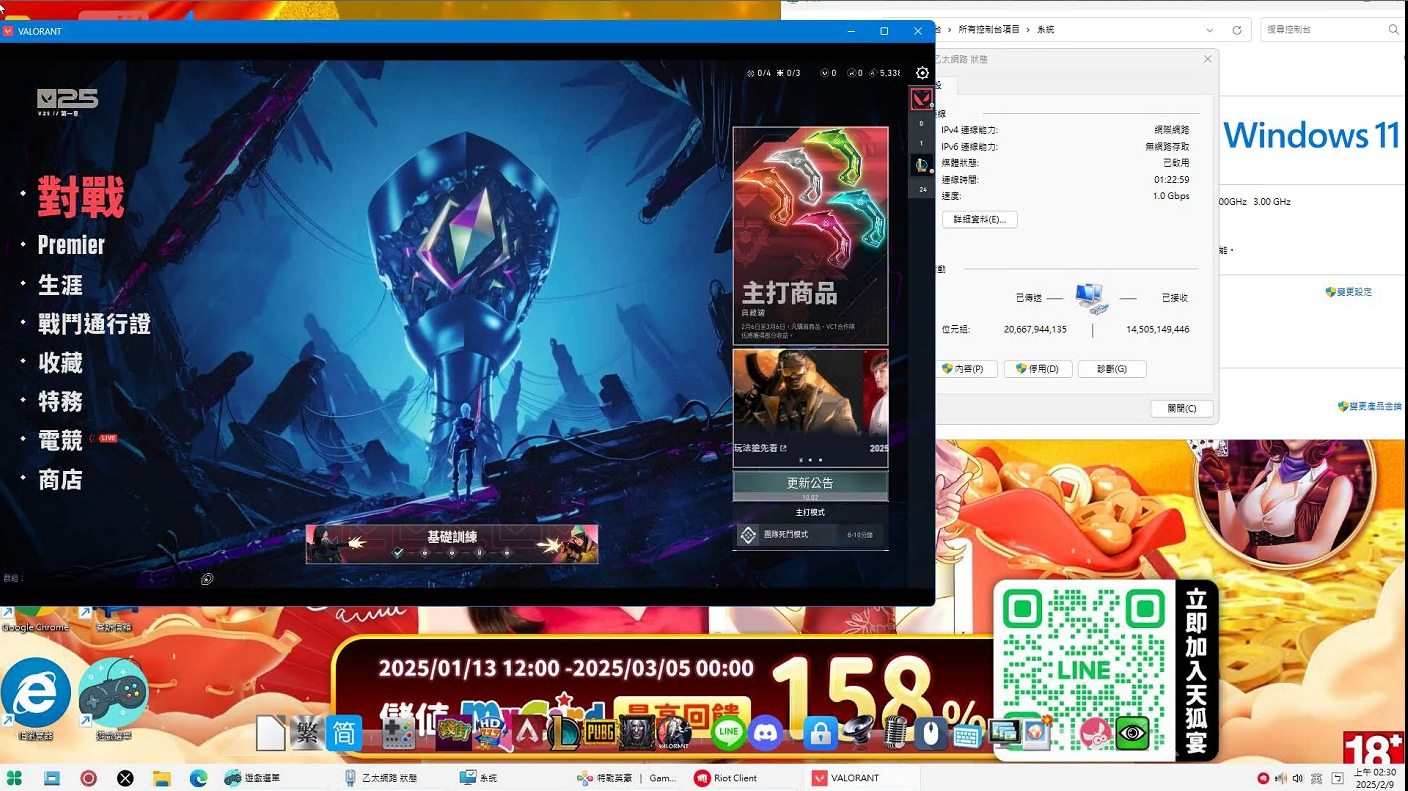Open the LINE app from the dock
The width and height of the screenshot is (1408, 791).
click(x=729, y=733)
